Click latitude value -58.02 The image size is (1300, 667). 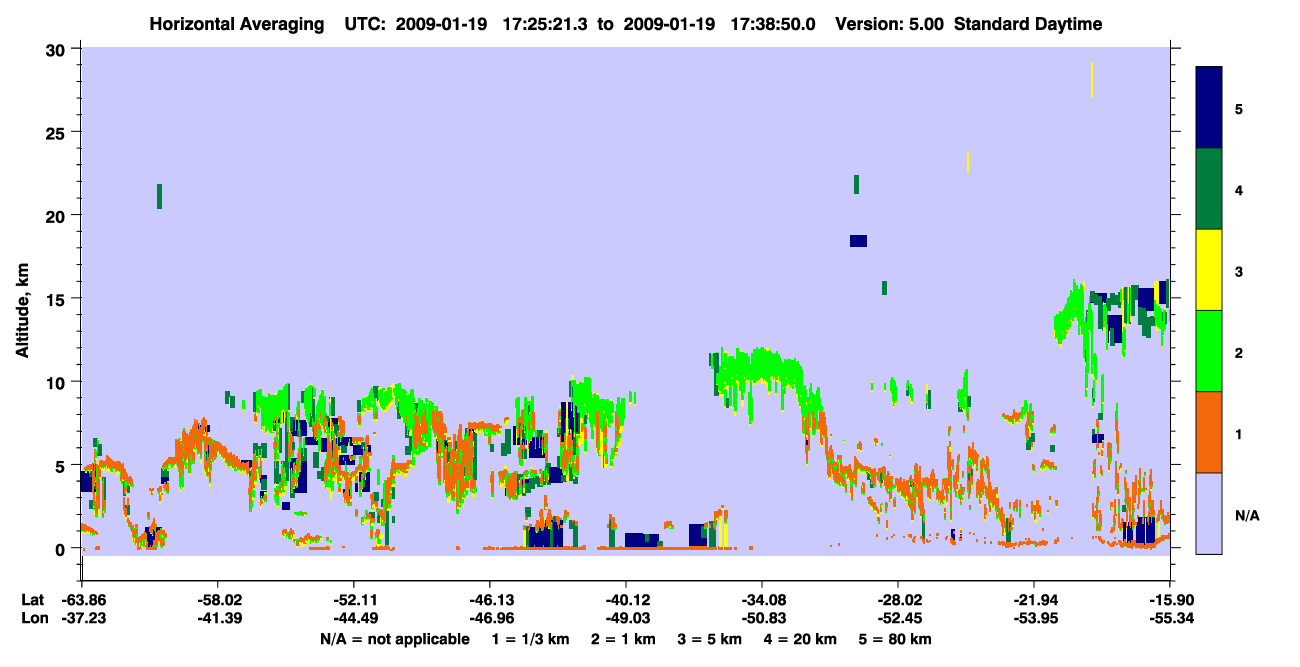[217, 600]
